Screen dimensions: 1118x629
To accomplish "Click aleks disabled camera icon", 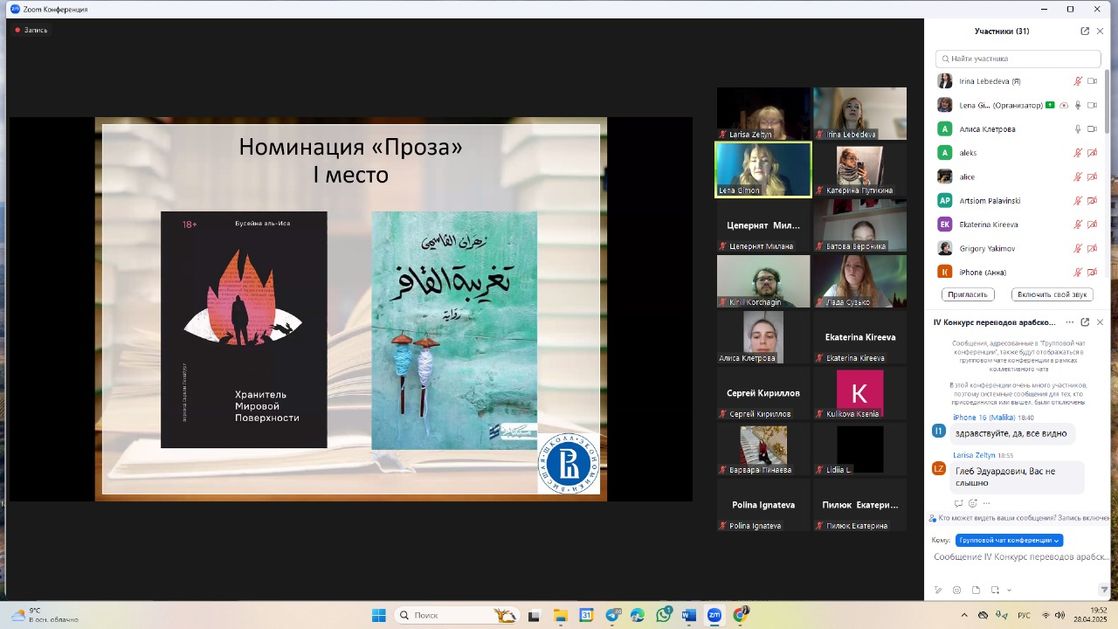I will pyautogui.click(x=1092, y=153).
